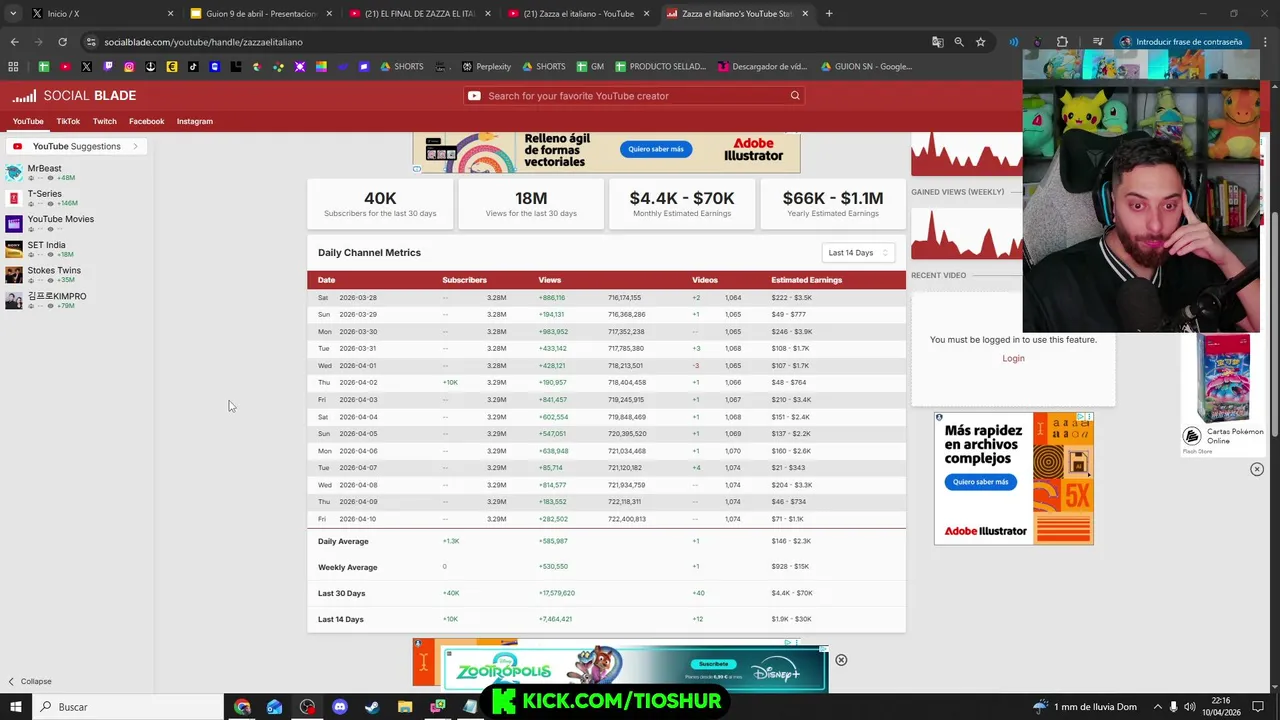This screenshot has width=1280, height=720.
Task: Reload the current page
Action: point(62,42)
